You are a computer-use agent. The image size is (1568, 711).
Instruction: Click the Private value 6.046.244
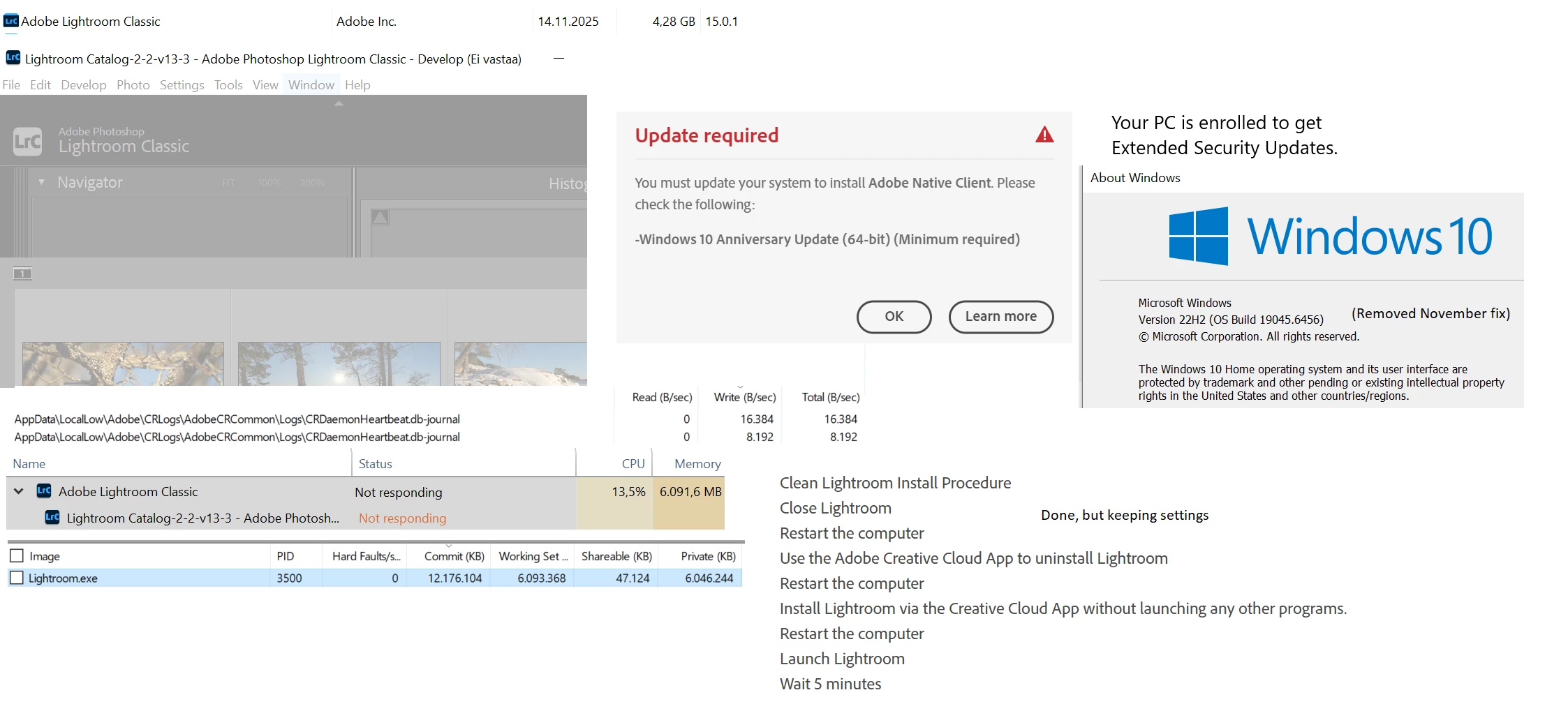tap(709, 578)
